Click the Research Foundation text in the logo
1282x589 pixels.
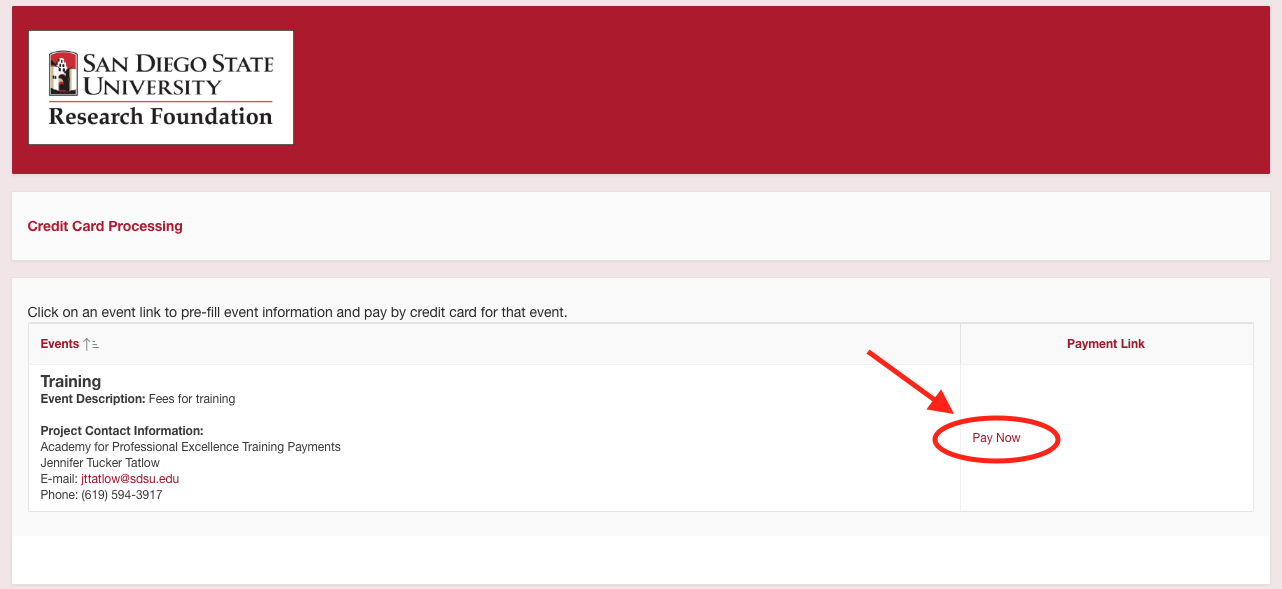pyautogui.click(x=161, y=117)
